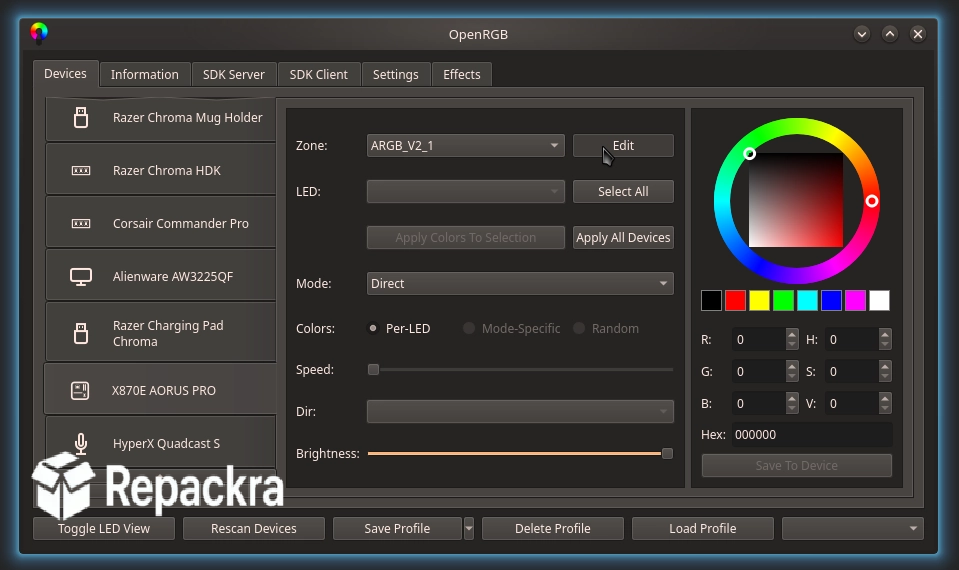Click the hue ring handle on color wheel
Screen dimensions: 959x570
872,201
